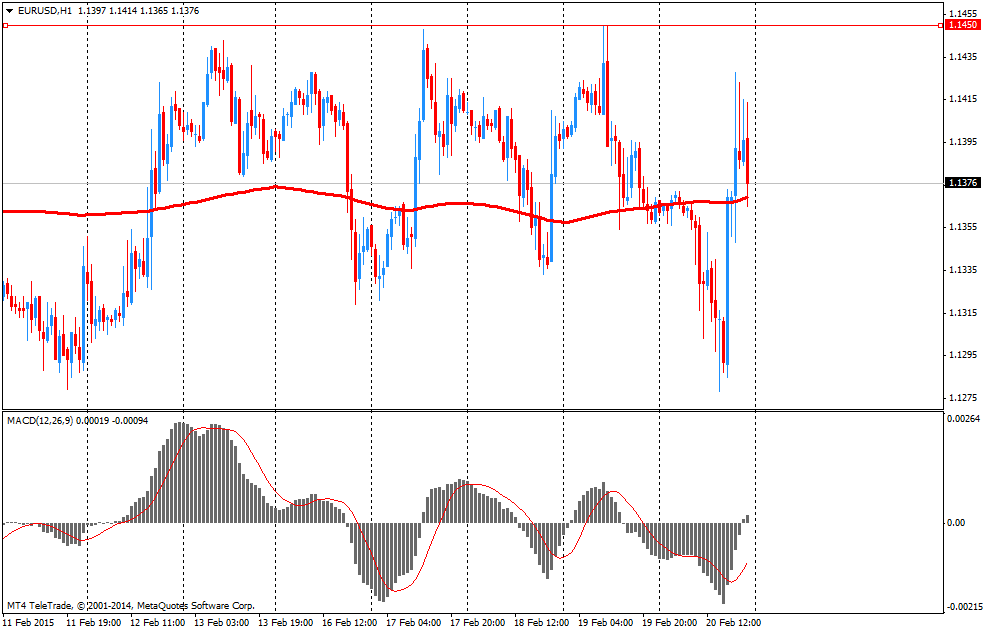This screenshot has width=983, height=631.
Task: Click the 20 Feb 12:00 time label
Action: (x=733, y=622)
